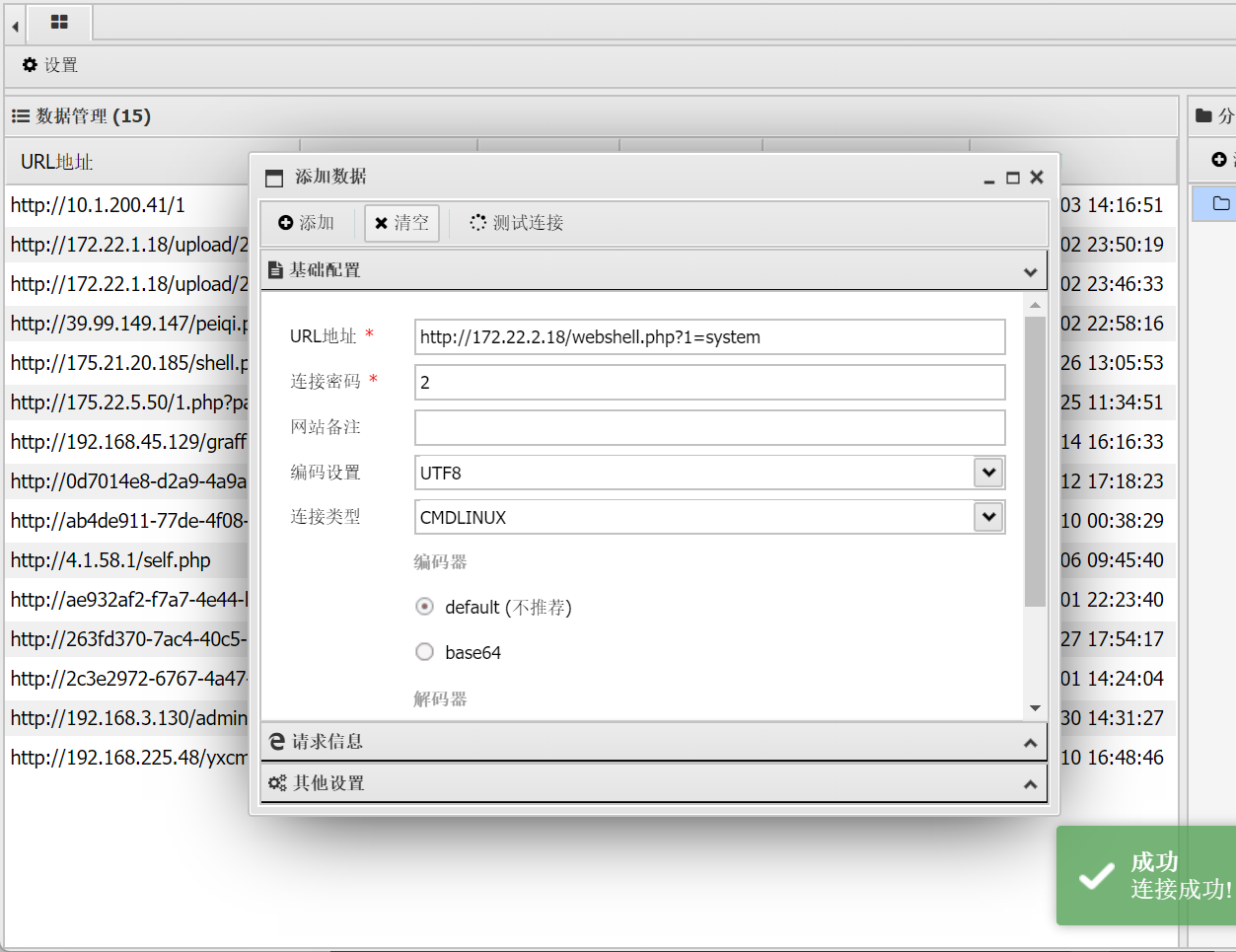Click the plus icon in category panel

click(x=1219, y=160)
